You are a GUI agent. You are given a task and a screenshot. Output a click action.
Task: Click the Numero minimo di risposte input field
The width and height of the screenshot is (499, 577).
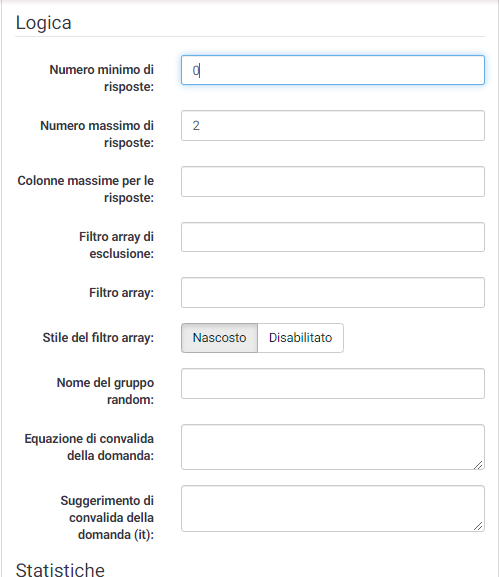333,70
